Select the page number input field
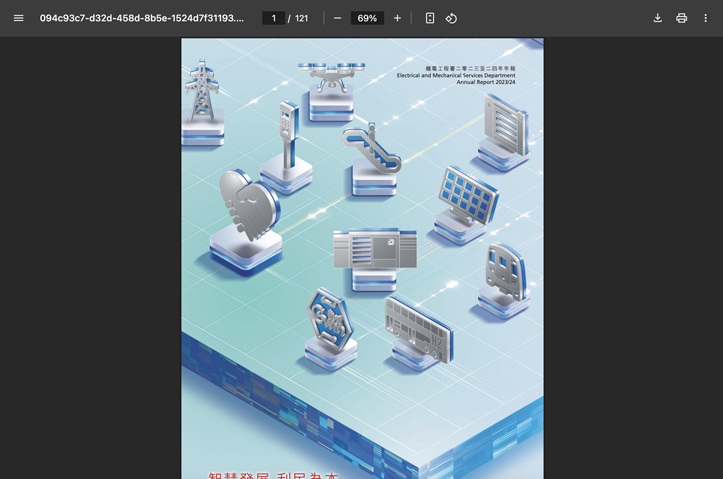This screenshot has width=723, height=479. pos(273,18)
